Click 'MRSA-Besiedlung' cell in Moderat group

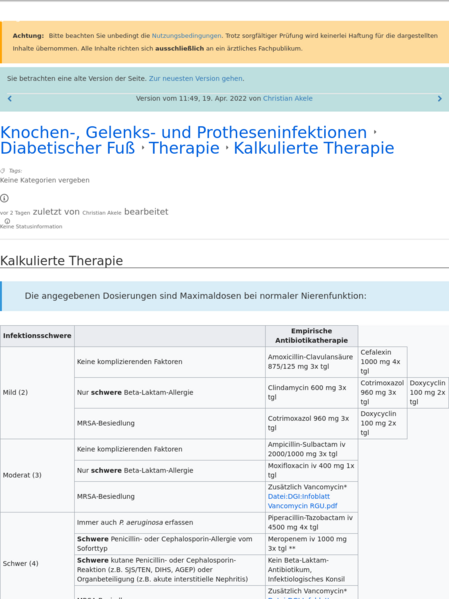pyautogui.click(x=170, y=497)
